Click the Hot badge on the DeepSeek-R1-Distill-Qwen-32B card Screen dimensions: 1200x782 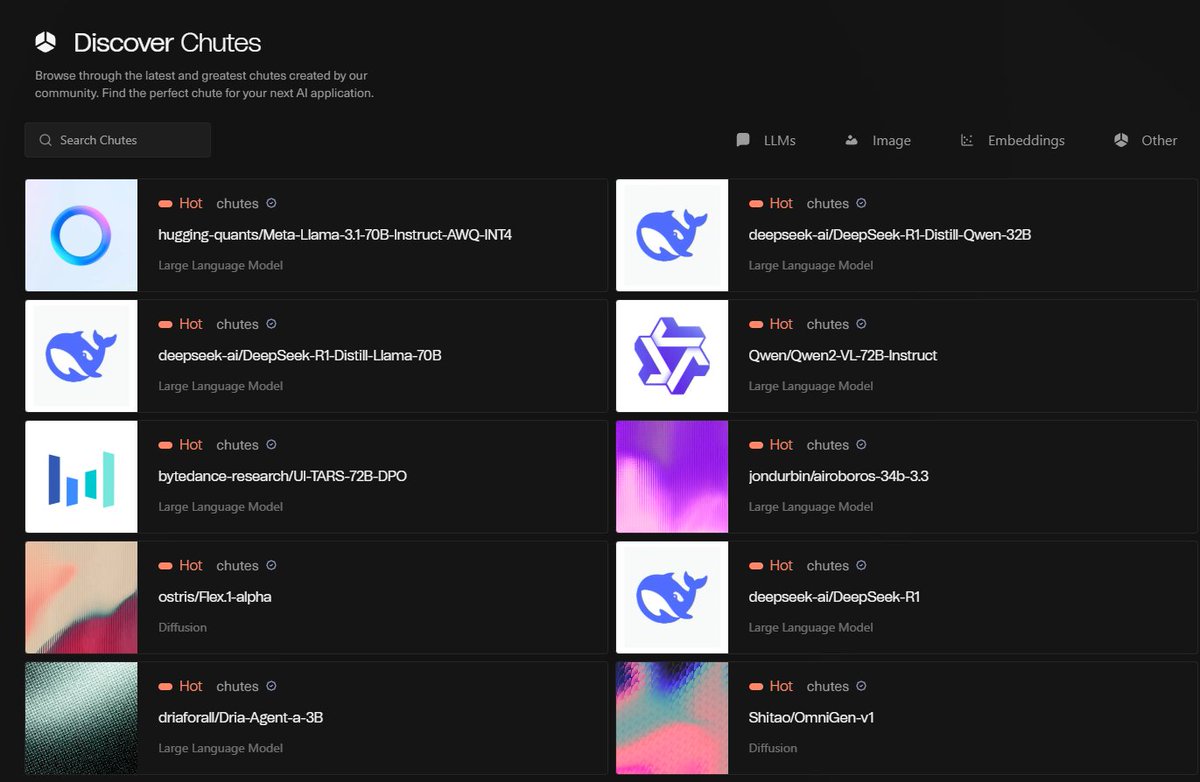click(x=771, y=203)
